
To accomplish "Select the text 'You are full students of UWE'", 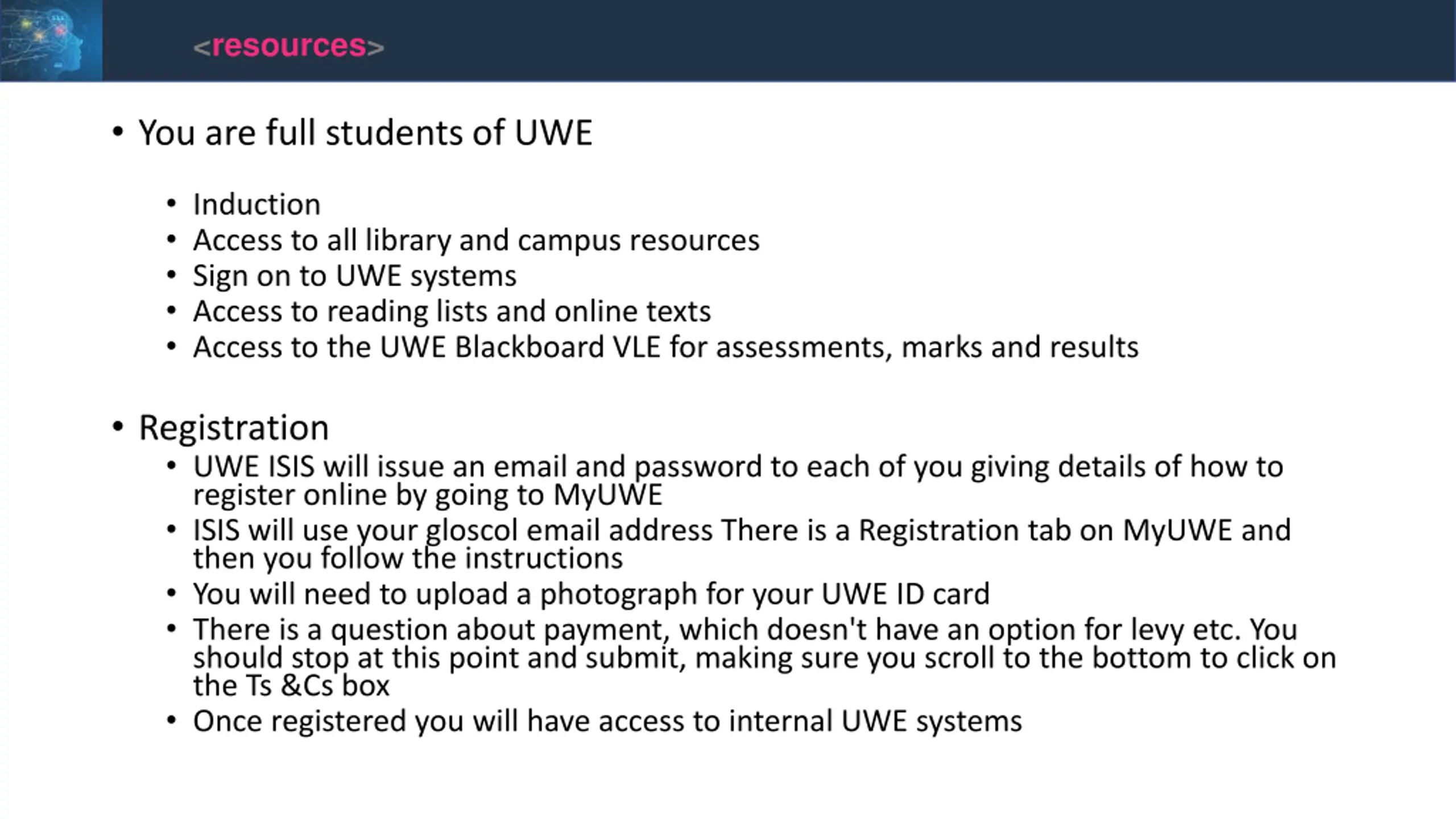I will click(x=366, y=133).
